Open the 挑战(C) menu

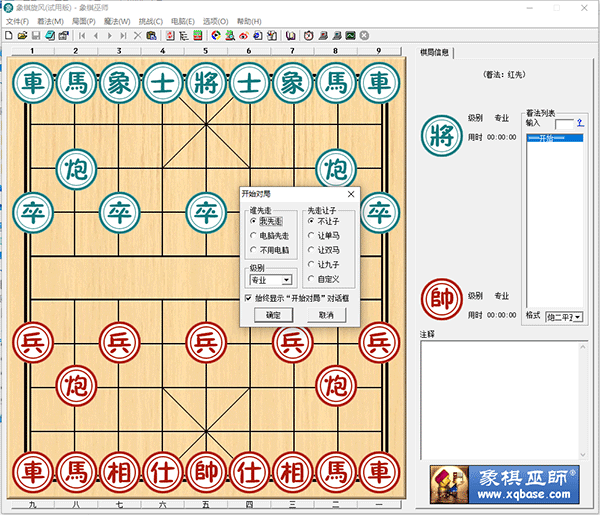[x=151, y=21]
